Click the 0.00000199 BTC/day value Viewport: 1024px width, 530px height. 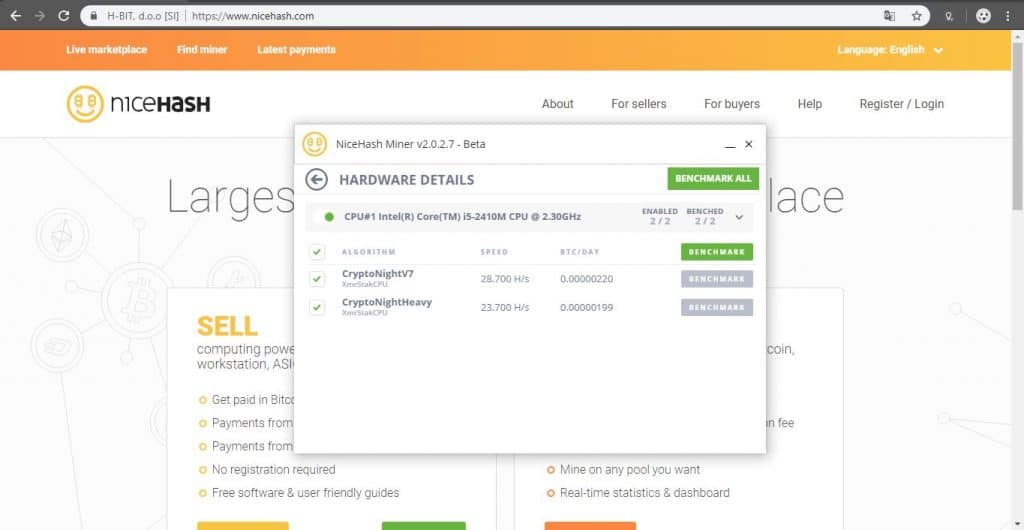(586, 307)
